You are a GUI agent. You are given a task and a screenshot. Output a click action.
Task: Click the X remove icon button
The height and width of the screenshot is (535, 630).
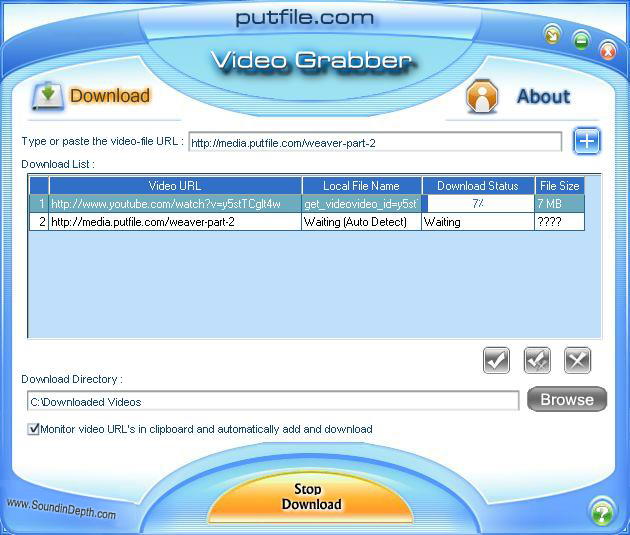click(x=577, y=360)
